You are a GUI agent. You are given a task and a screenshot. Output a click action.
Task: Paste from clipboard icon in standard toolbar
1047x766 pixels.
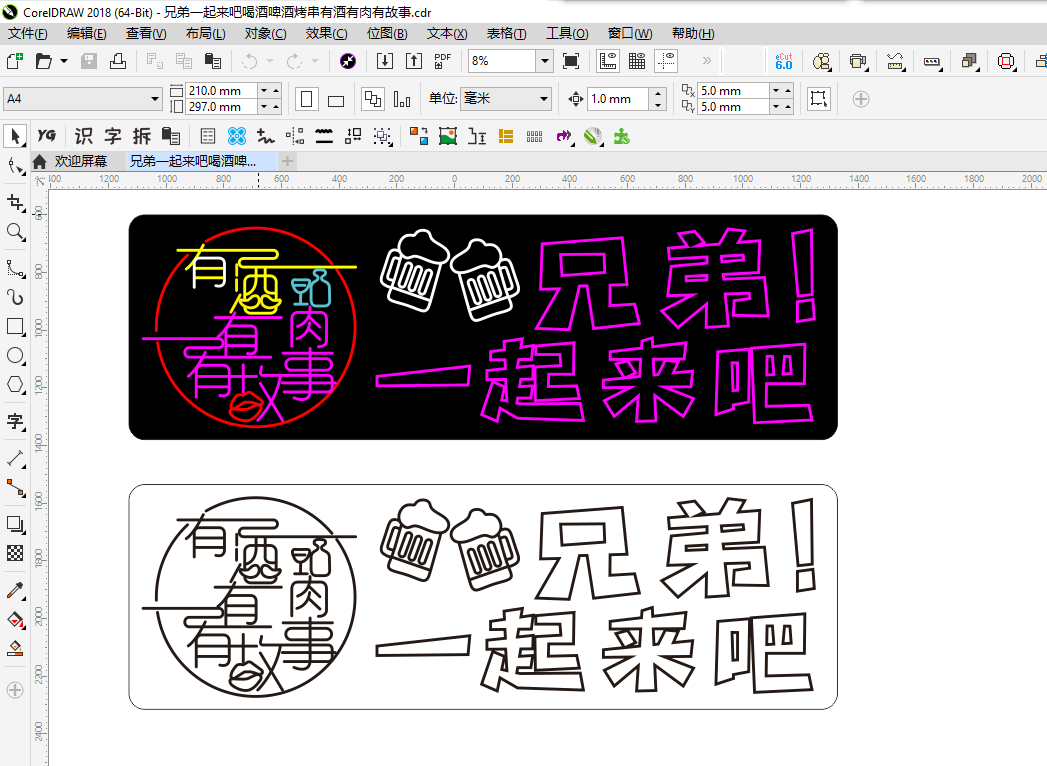tap(212, 61)
